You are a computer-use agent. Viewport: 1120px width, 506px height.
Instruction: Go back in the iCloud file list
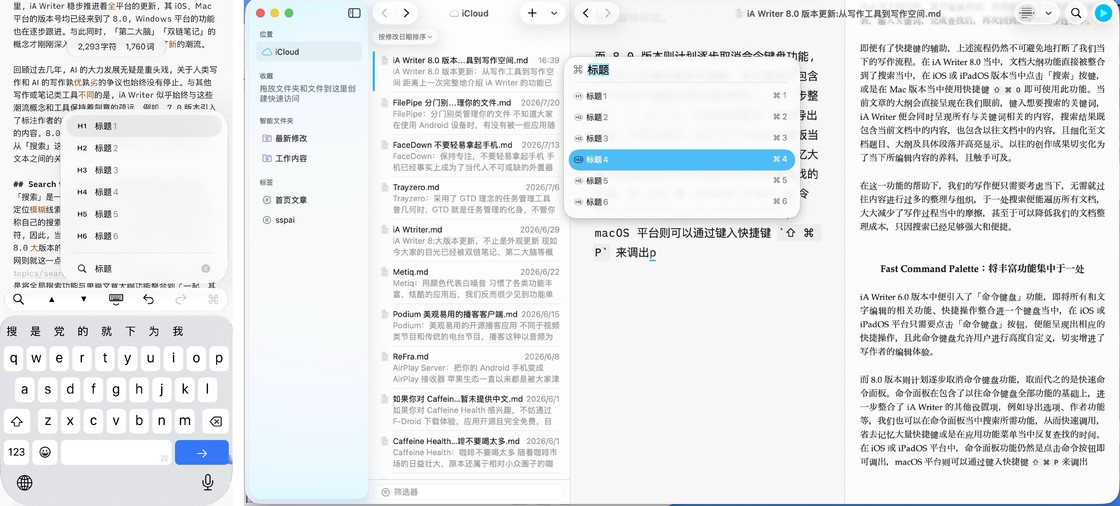point(384,13)
